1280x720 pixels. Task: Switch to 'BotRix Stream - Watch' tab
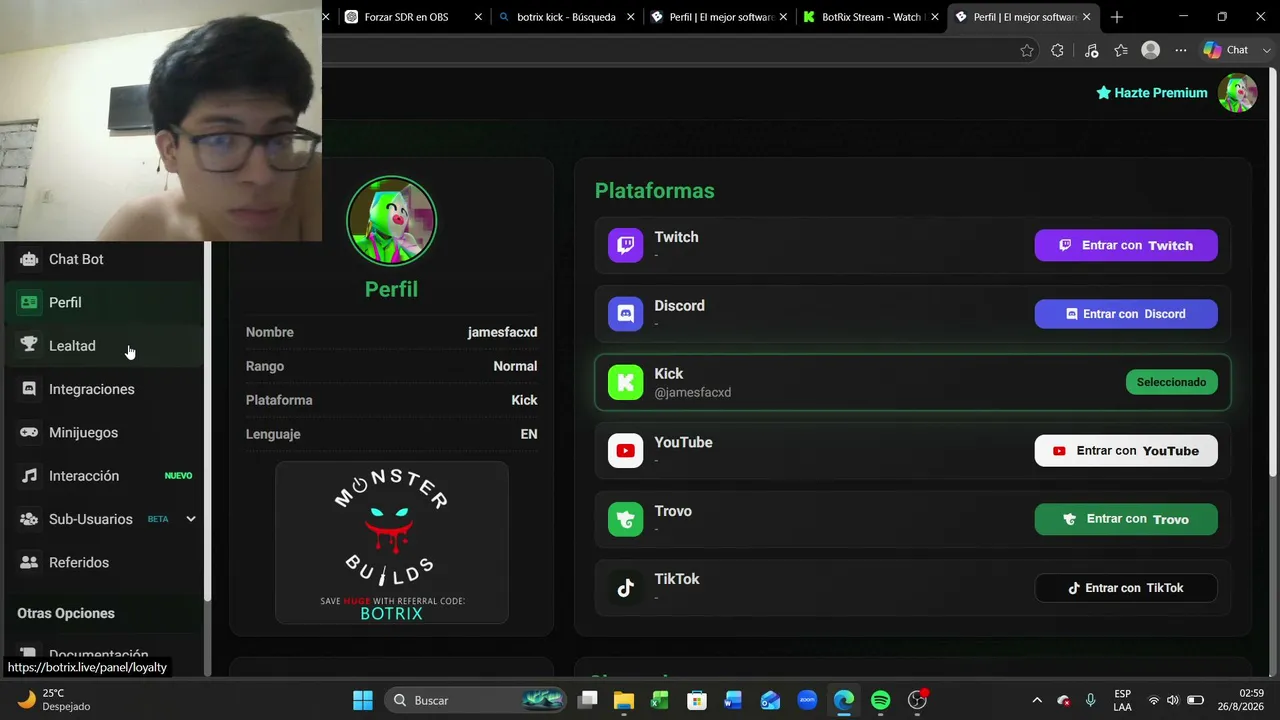pyautogui.click(x=868, y=17)
